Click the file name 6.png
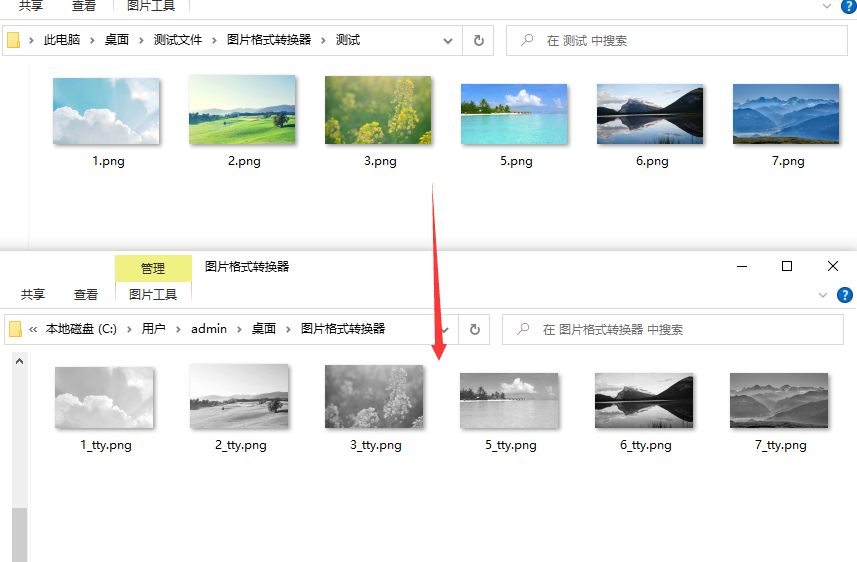Screen dimensions: 857x562 click(x=652, y=161)
